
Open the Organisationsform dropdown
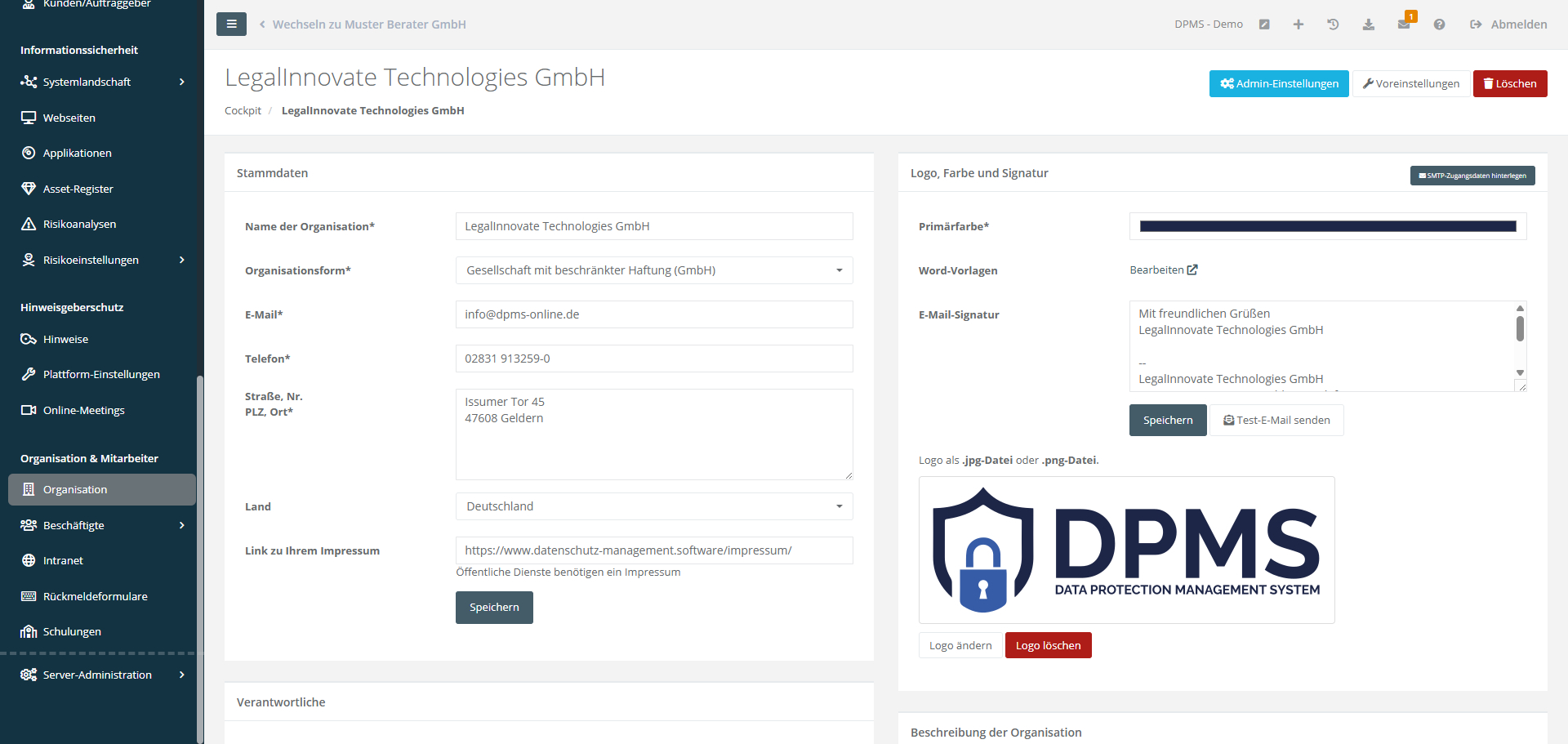tap(653, 270)
